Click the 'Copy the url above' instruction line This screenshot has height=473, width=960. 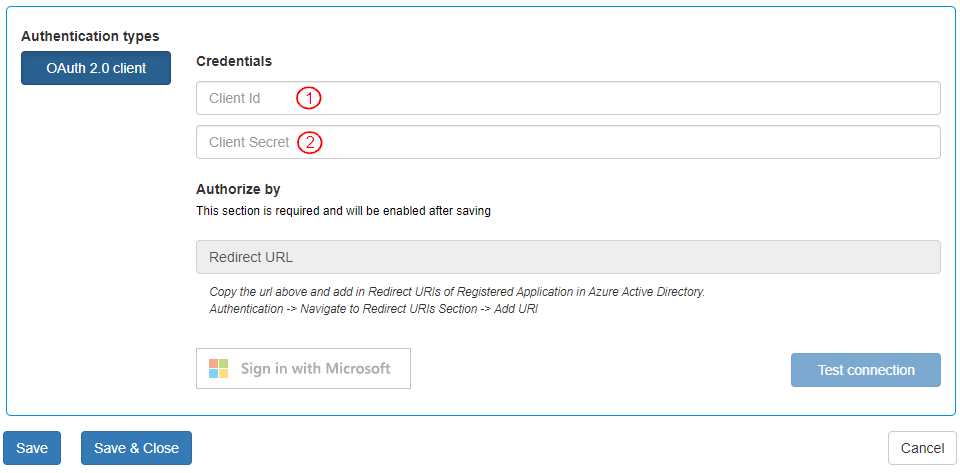tap(457, 292)
